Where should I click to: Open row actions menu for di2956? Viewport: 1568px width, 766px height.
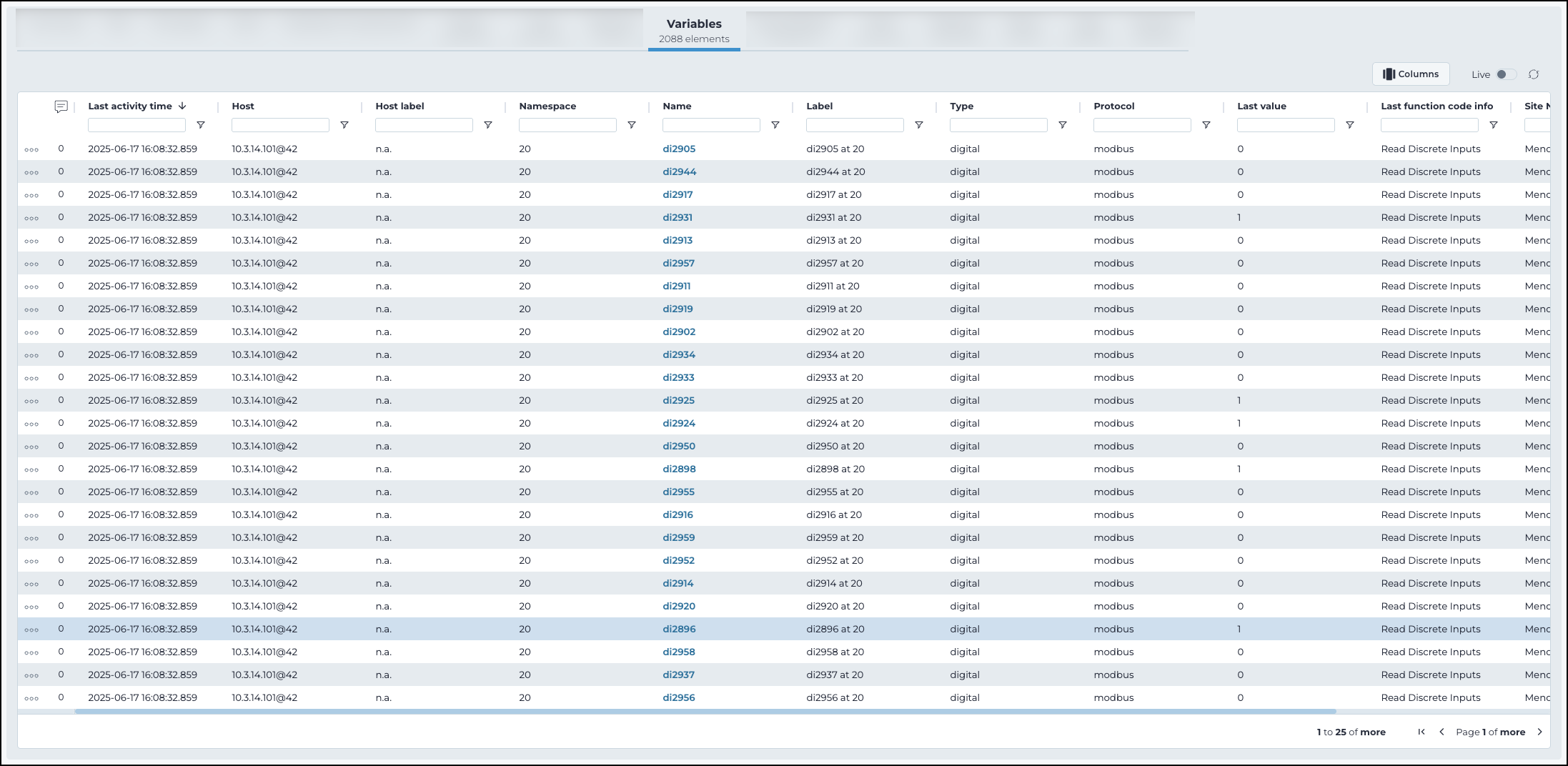click(31, 699)
